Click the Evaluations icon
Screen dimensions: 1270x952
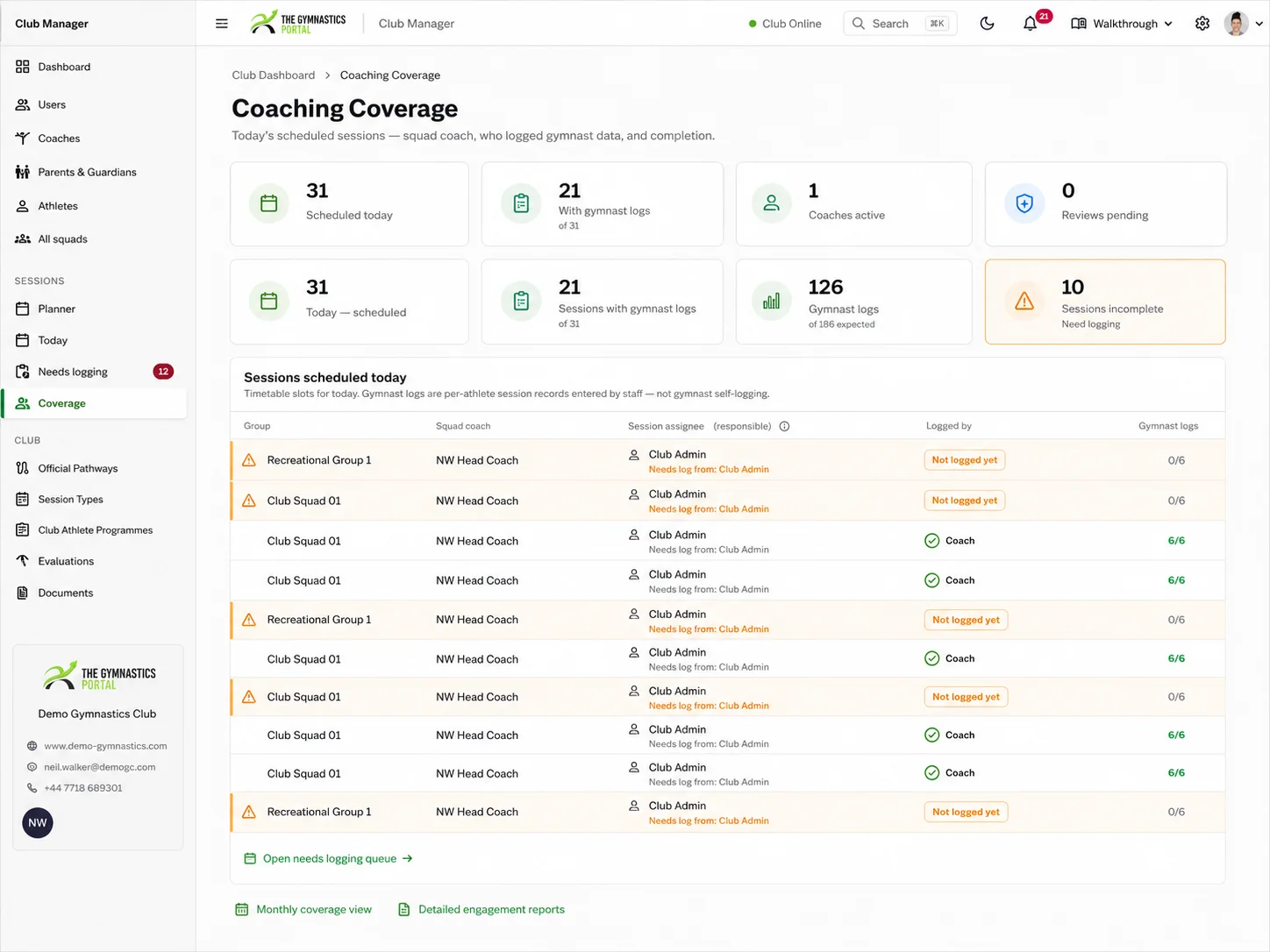pos(23,561)
